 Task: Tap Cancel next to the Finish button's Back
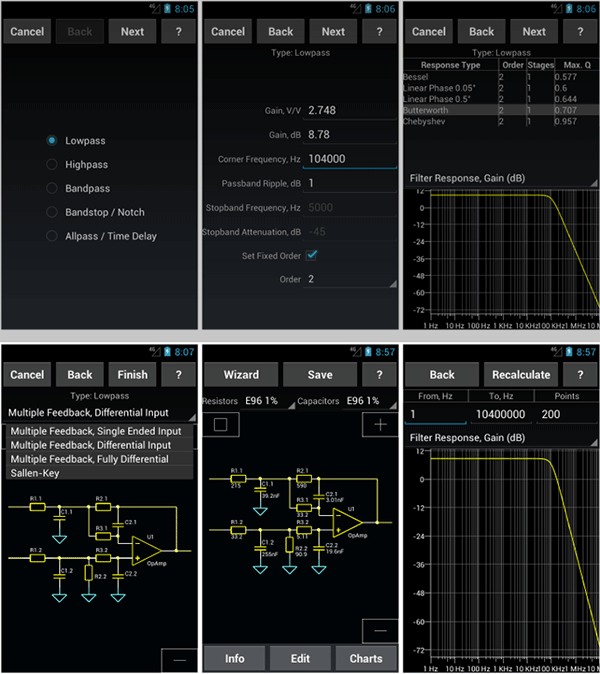27,374
